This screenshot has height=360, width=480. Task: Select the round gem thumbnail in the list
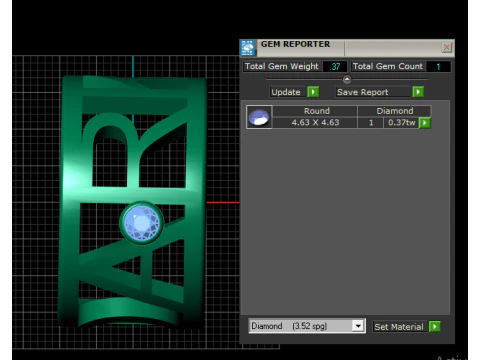[x=259, y=117]
